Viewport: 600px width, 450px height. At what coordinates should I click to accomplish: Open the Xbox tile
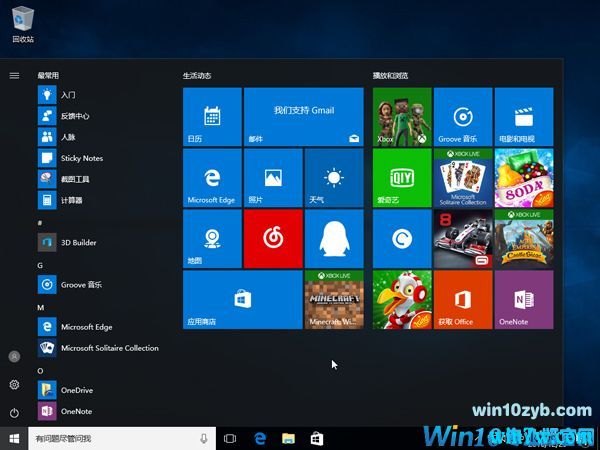tap(402, 117)
